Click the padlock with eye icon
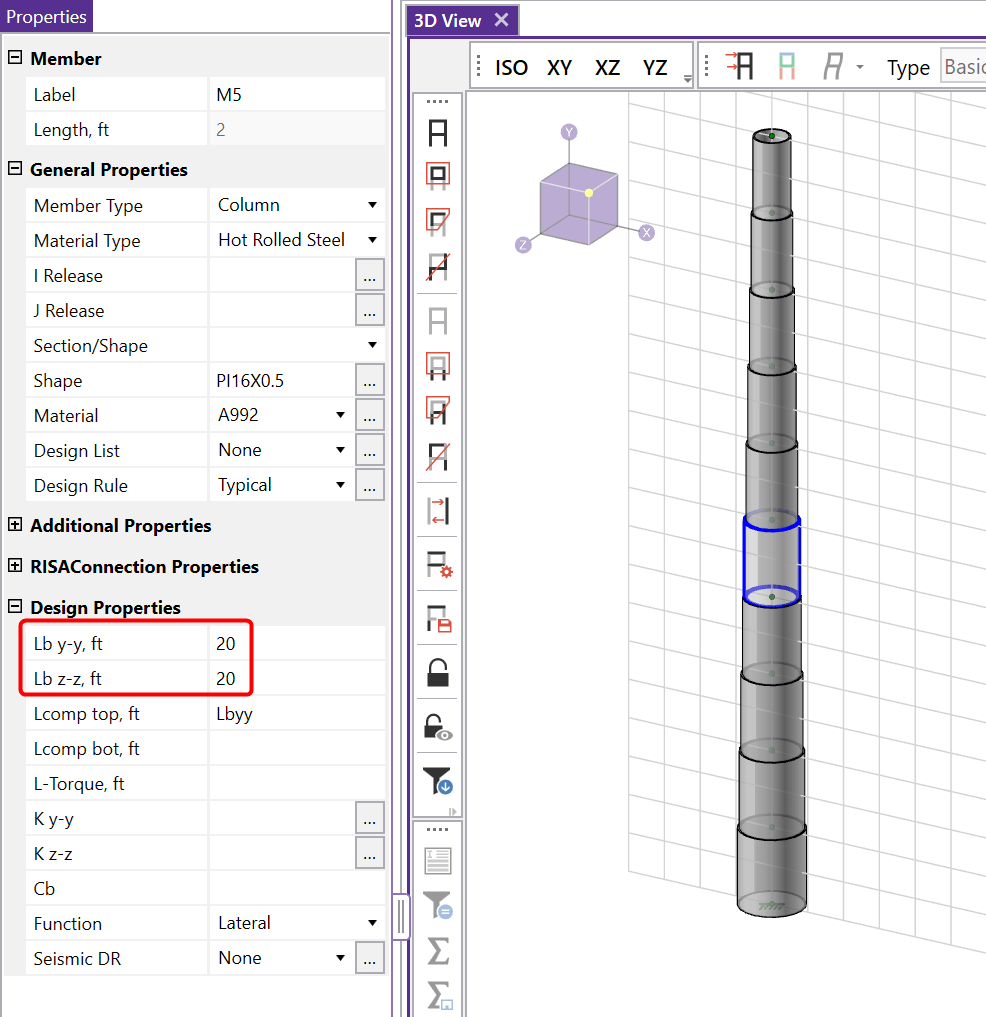Viewport: 986px width, 1017px height. [x=438, y=726]
